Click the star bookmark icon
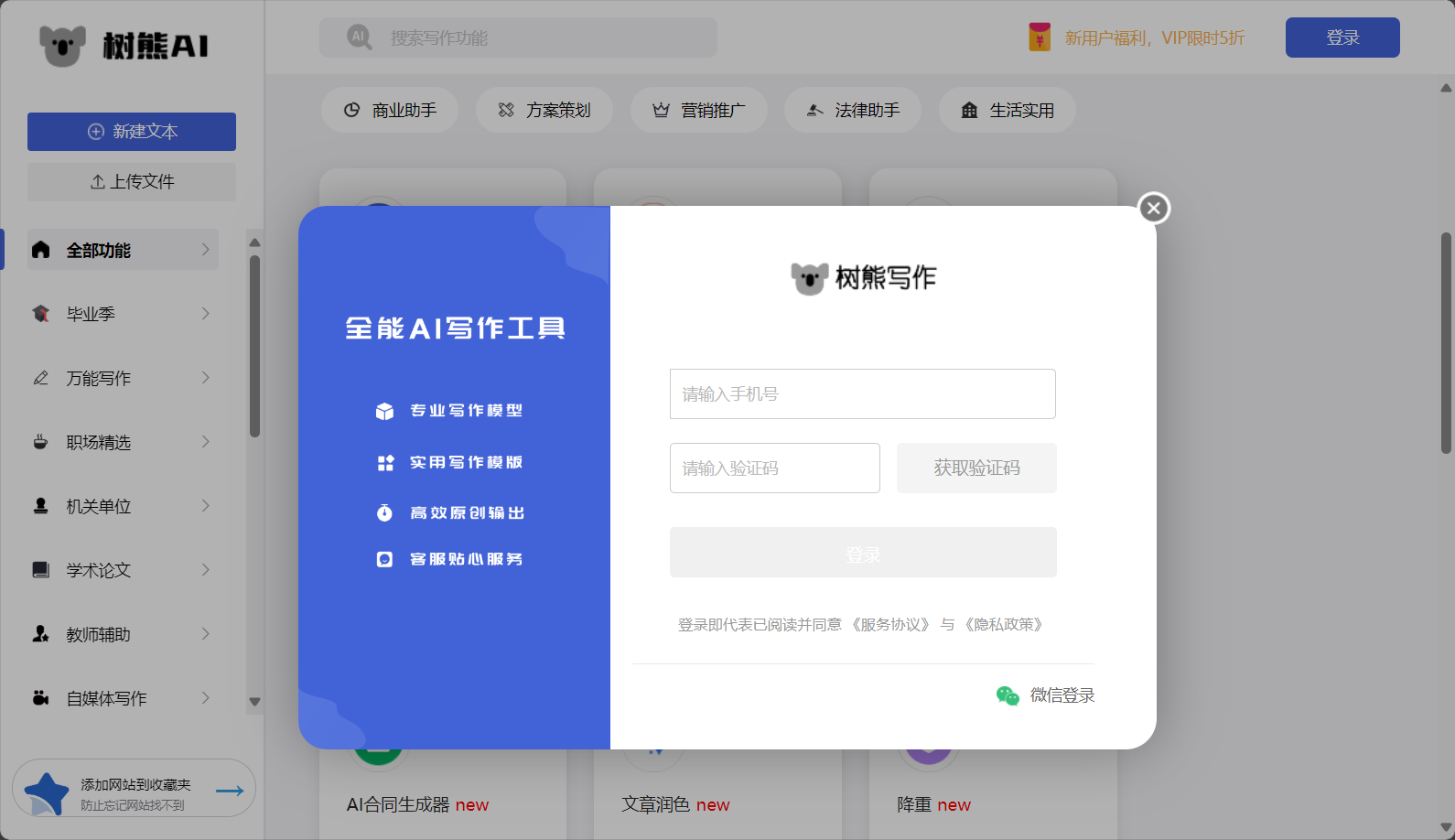Image resolution: width=1455 pixels, height=840 pixels. click(x=47, y=793)
